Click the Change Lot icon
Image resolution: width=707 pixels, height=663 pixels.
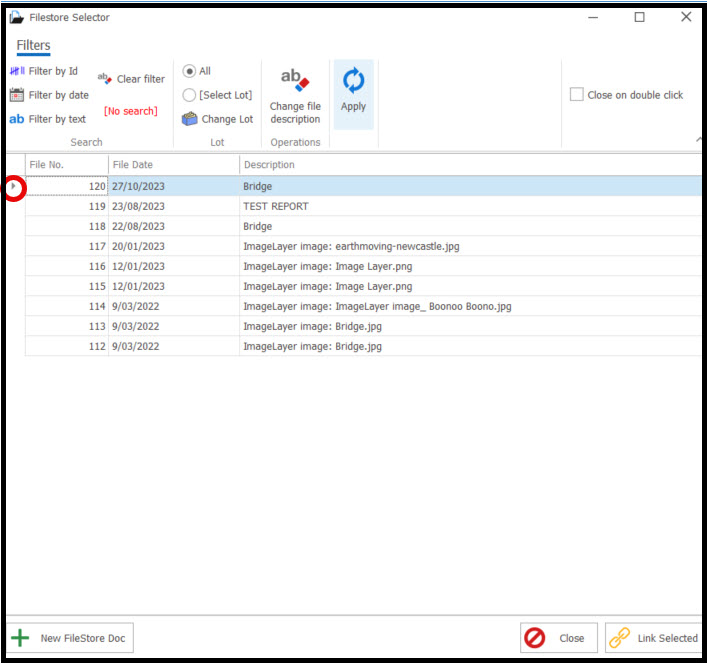[x=189, y=119]
